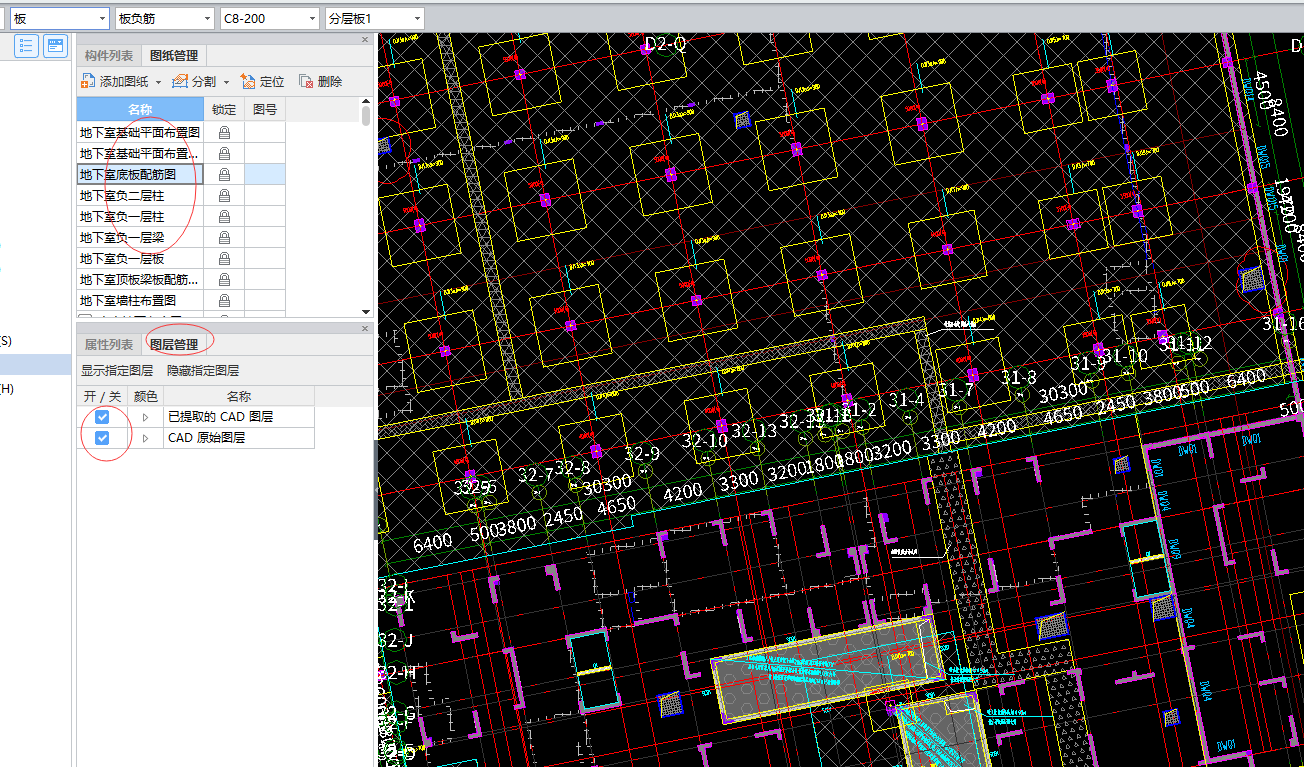Click the 锁定 column header

[224, 109]
